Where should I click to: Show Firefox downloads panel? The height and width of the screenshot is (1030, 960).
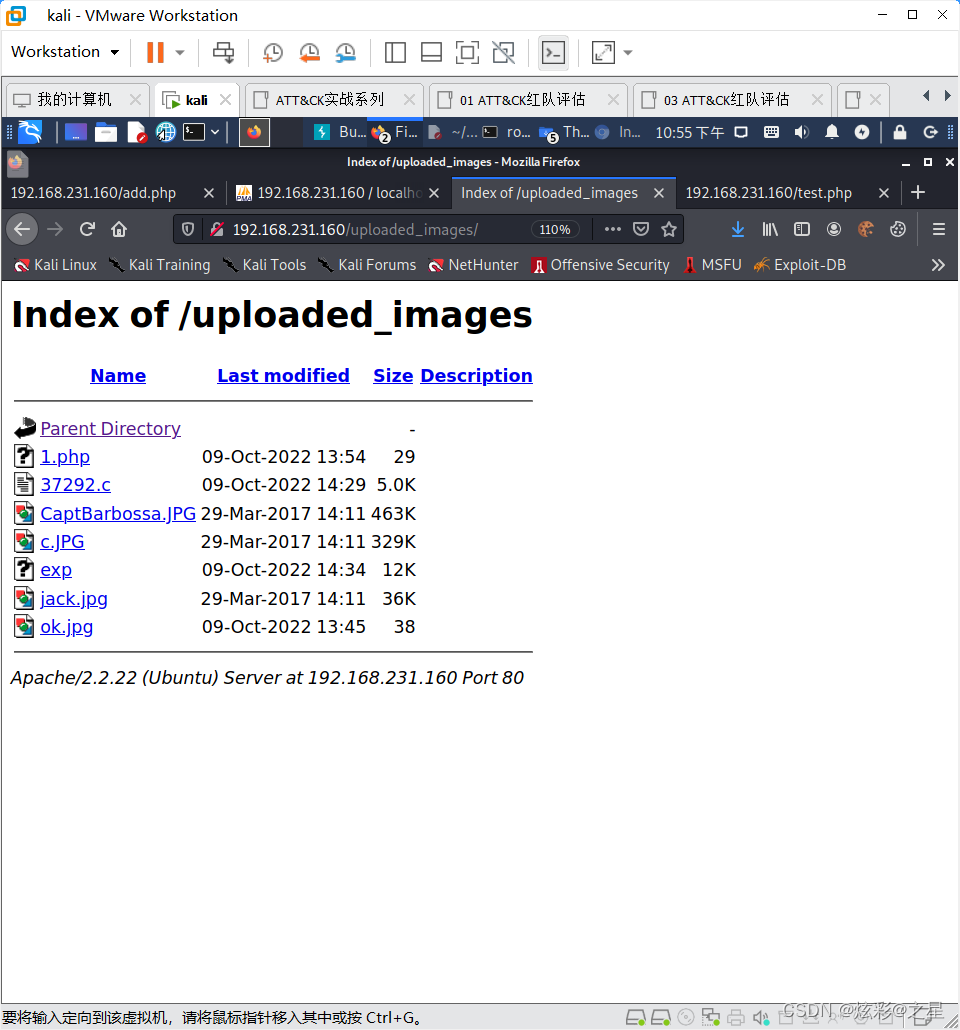click(x=738, y=229)
